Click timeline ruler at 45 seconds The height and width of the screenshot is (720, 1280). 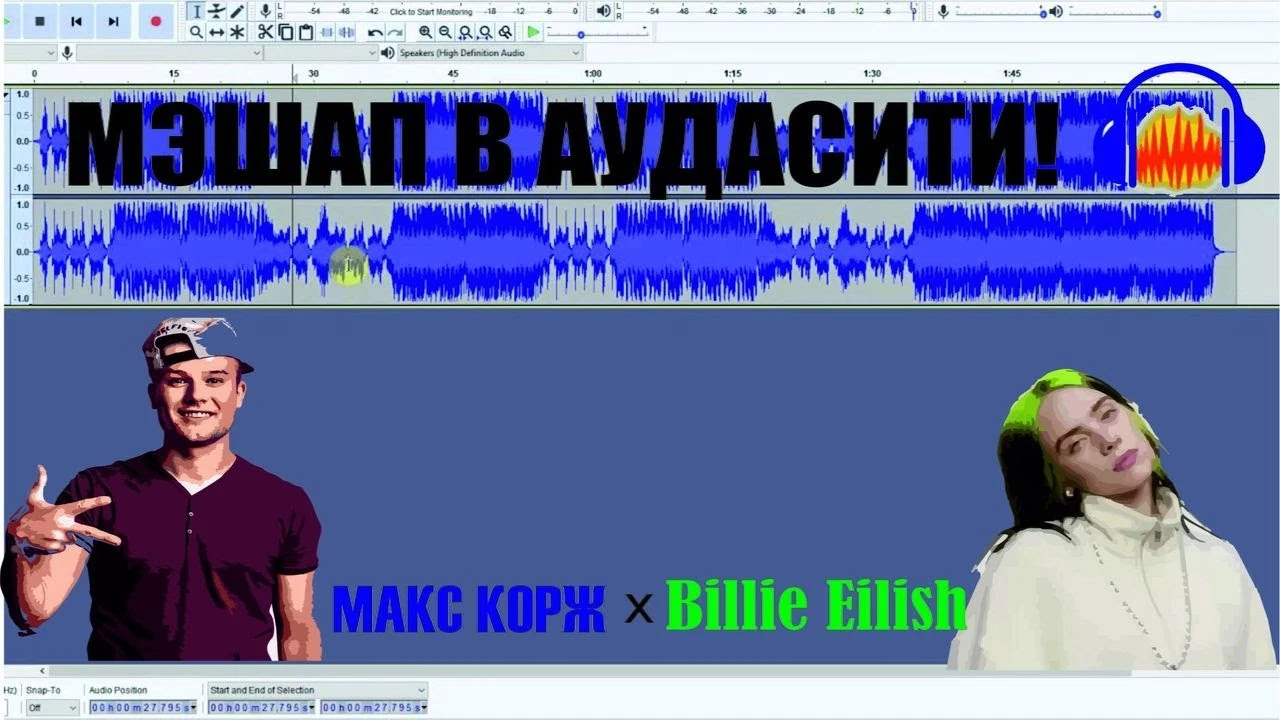click(453, 74)
